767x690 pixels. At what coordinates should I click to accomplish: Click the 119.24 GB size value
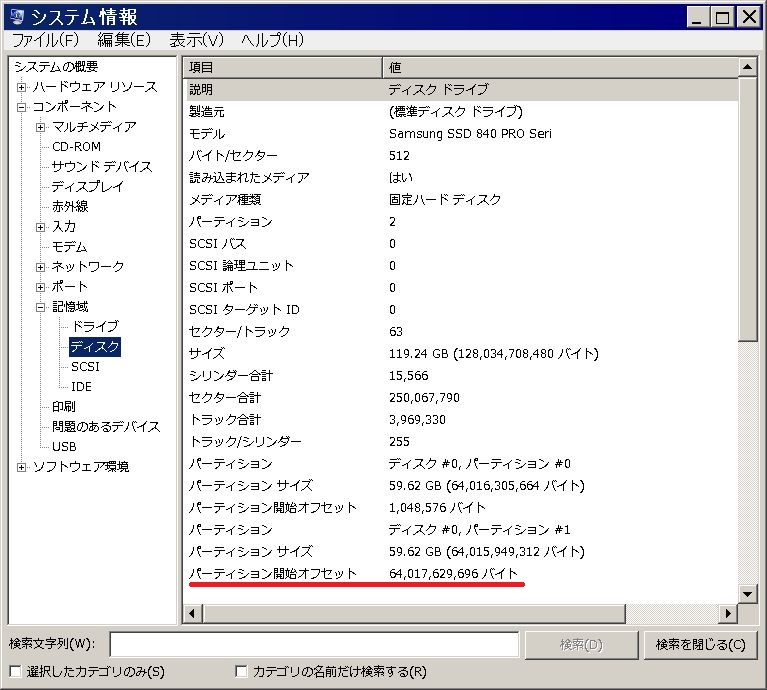[494, 354]
